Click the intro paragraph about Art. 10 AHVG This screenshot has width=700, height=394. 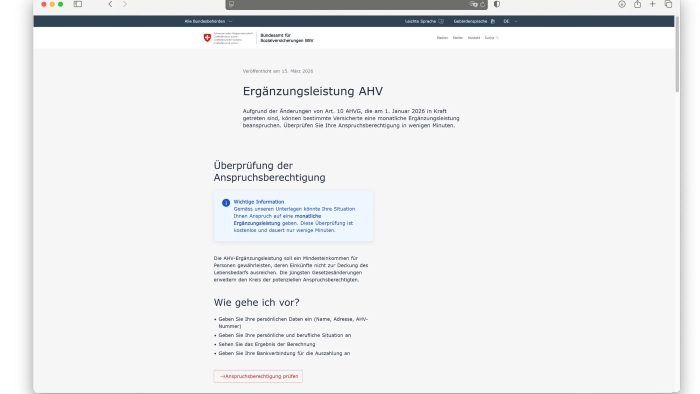(x=351, y=118)
